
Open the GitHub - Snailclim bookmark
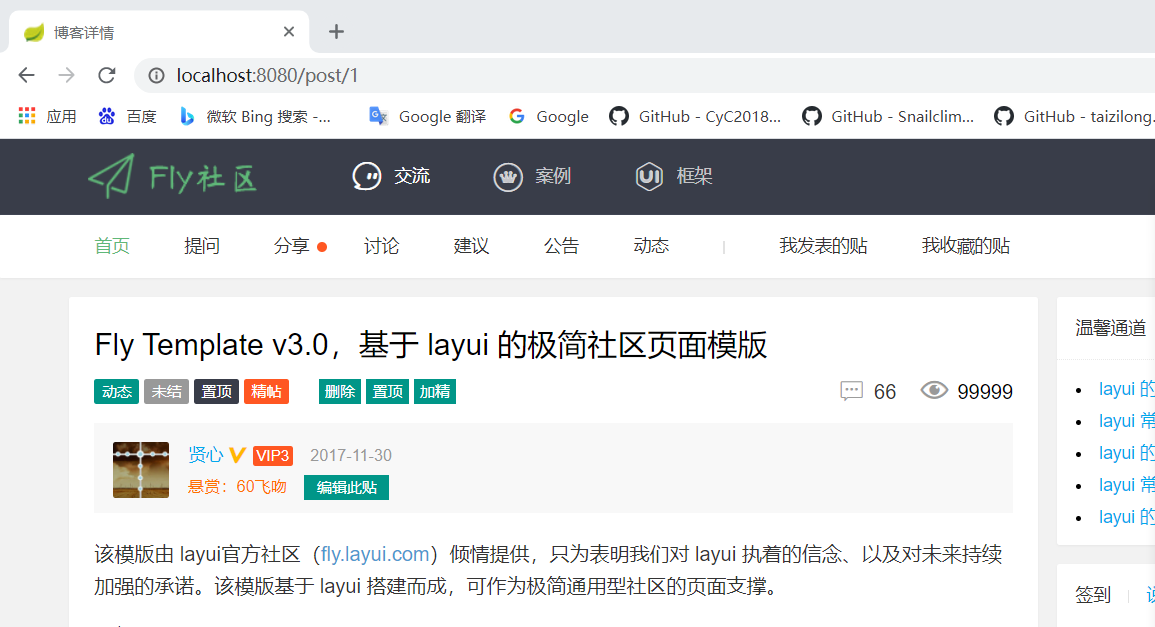pos(888,116)
